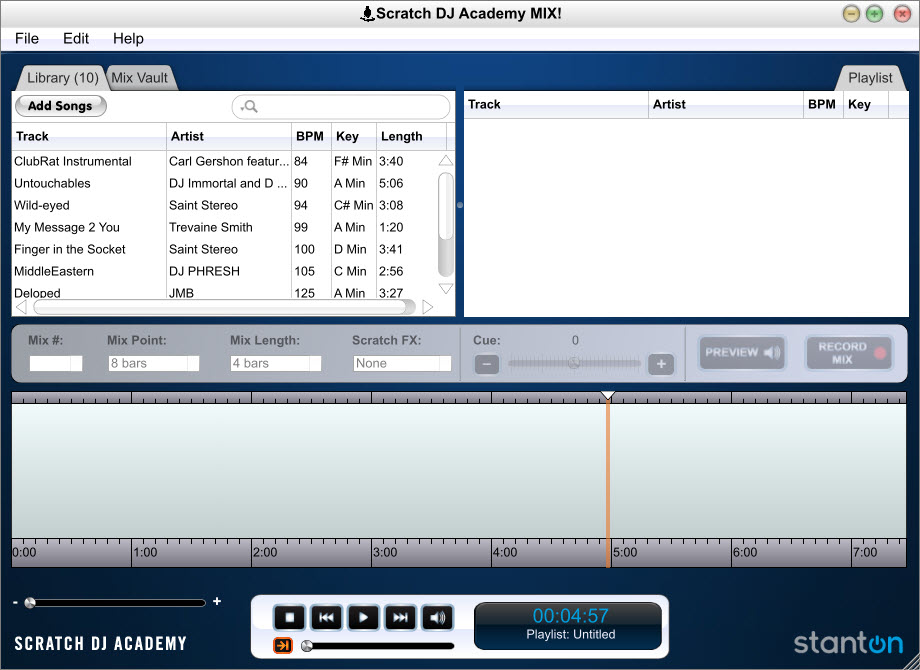Image resolution: width=920 pixels, height=670 pixels.
Task: Switch to the Library (10) tab
Action: [x=62, y=78]
